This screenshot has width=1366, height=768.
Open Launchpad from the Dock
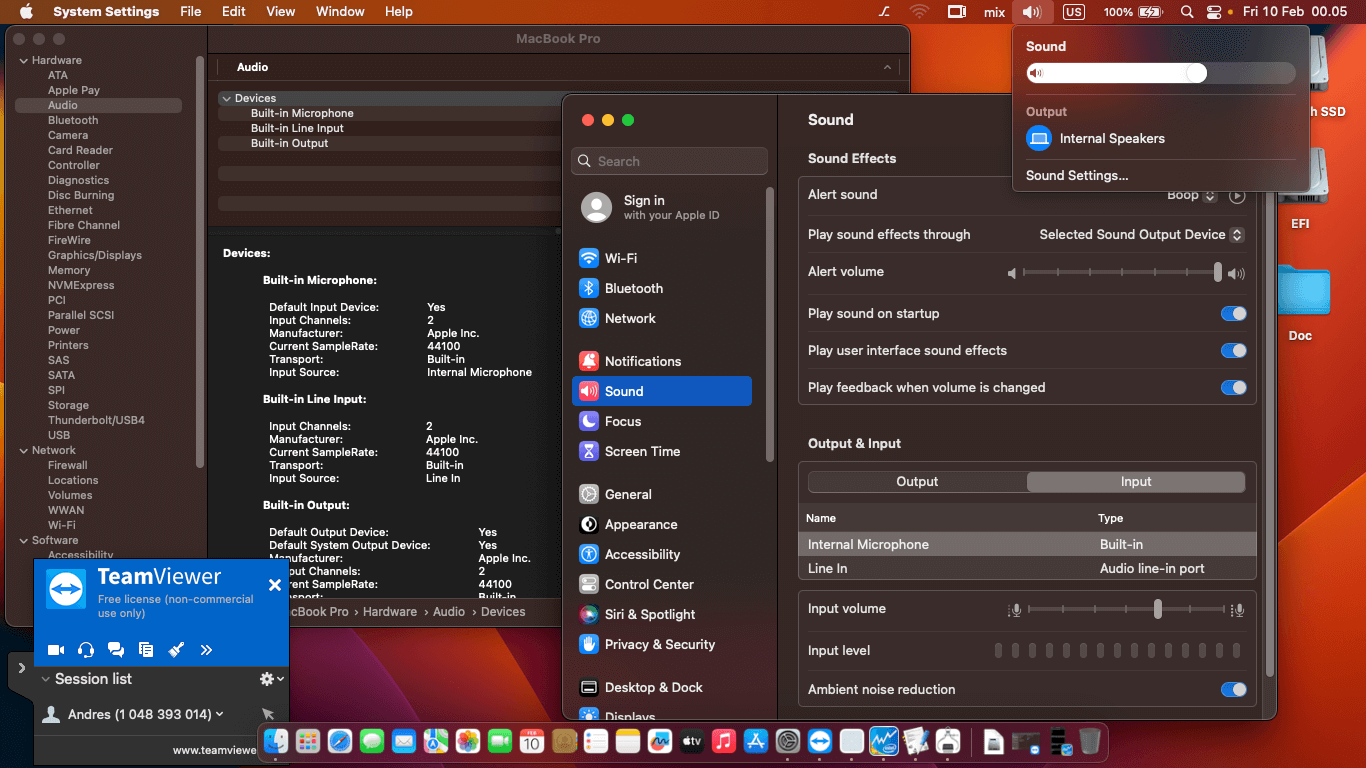[308, 741]
